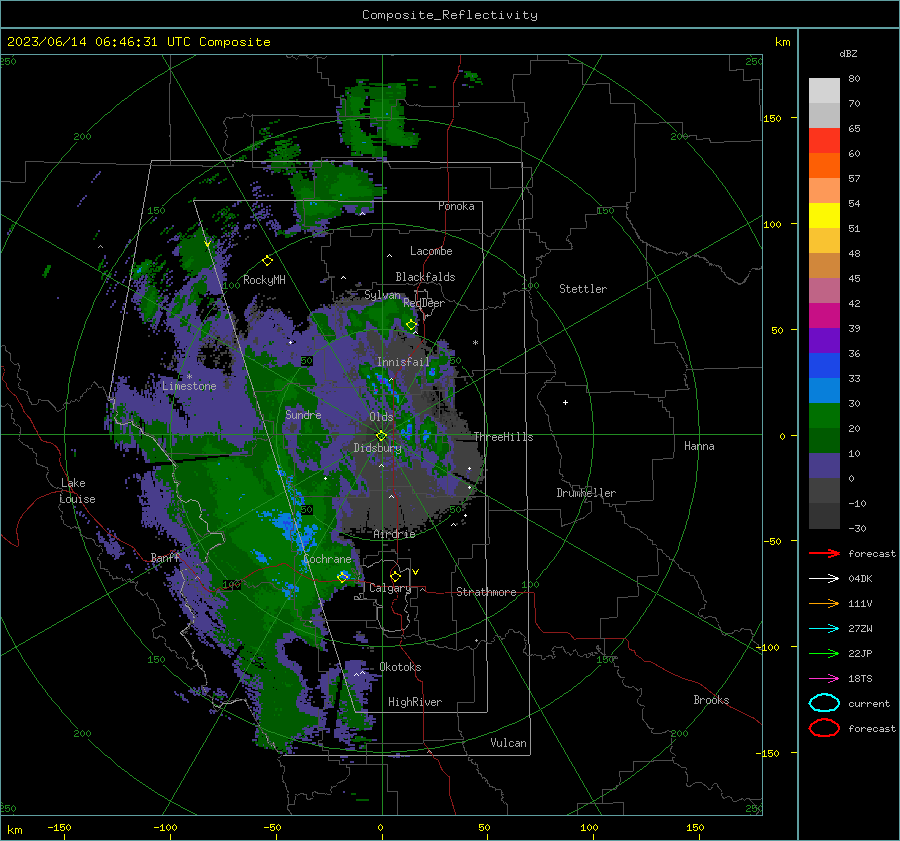Click the Olds city label
Screen dimensions: 900x841
point(381,417)
